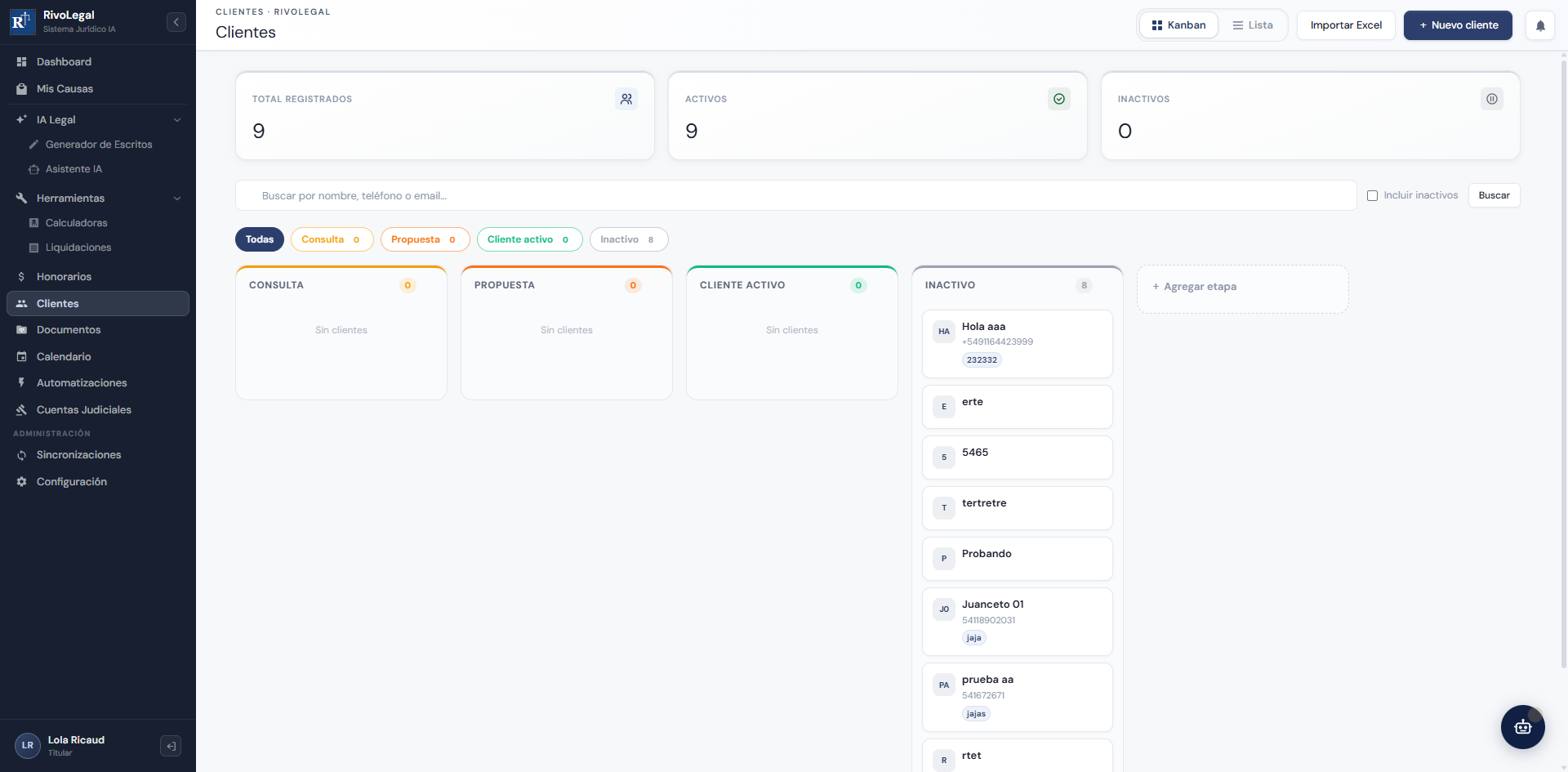Click the Lola Ricaud user name
1568x772 pixels.
(x=76, y=740)
